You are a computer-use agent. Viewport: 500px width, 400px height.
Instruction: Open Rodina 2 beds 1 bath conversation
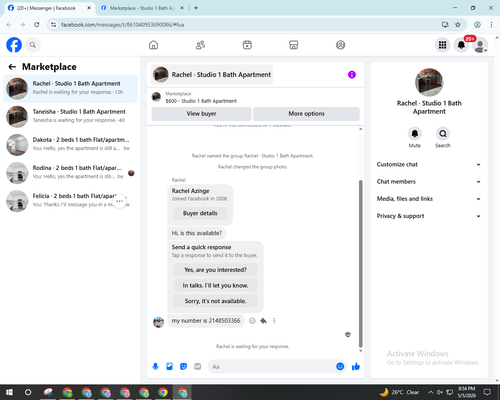pos(70,173)
